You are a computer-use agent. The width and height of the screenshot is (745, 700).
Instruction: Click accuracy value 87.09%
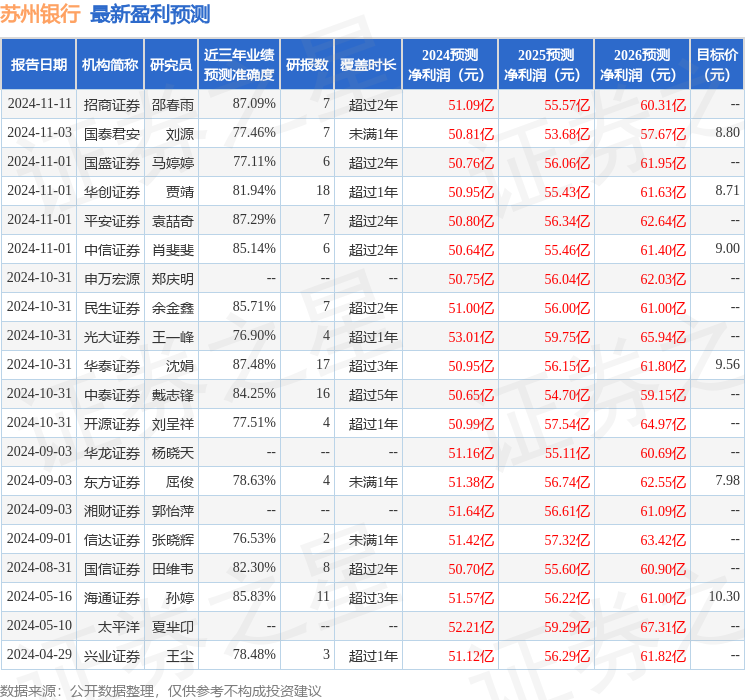coord(254,103)
